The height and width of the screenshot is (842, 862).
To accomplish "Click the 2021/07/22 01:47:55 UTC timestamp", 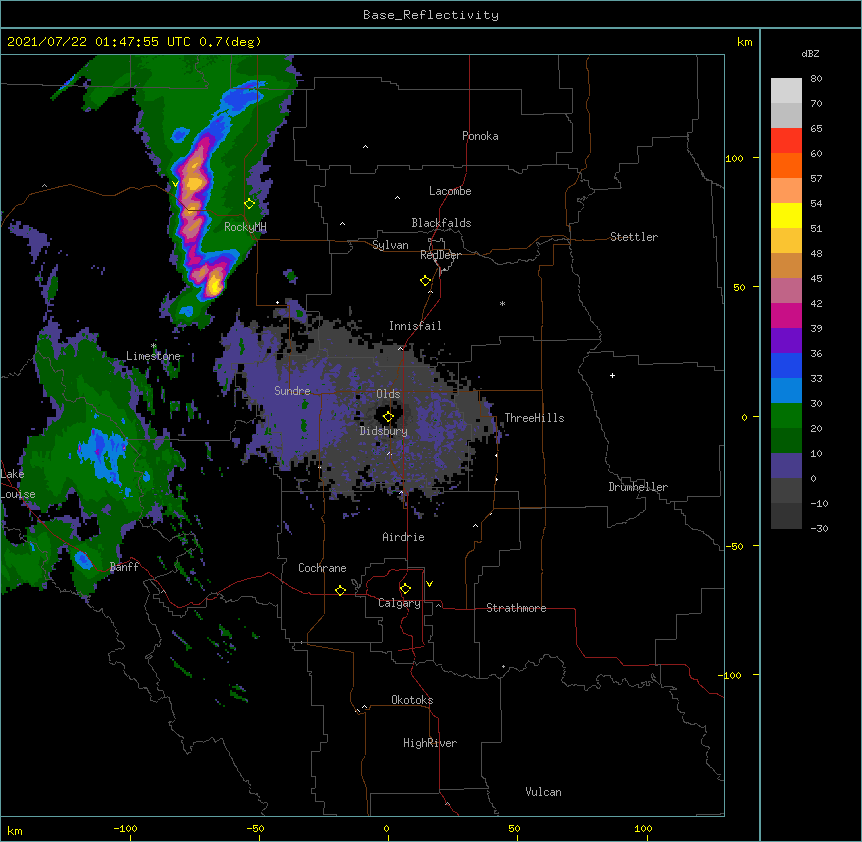I will click(x=99, y=42).
